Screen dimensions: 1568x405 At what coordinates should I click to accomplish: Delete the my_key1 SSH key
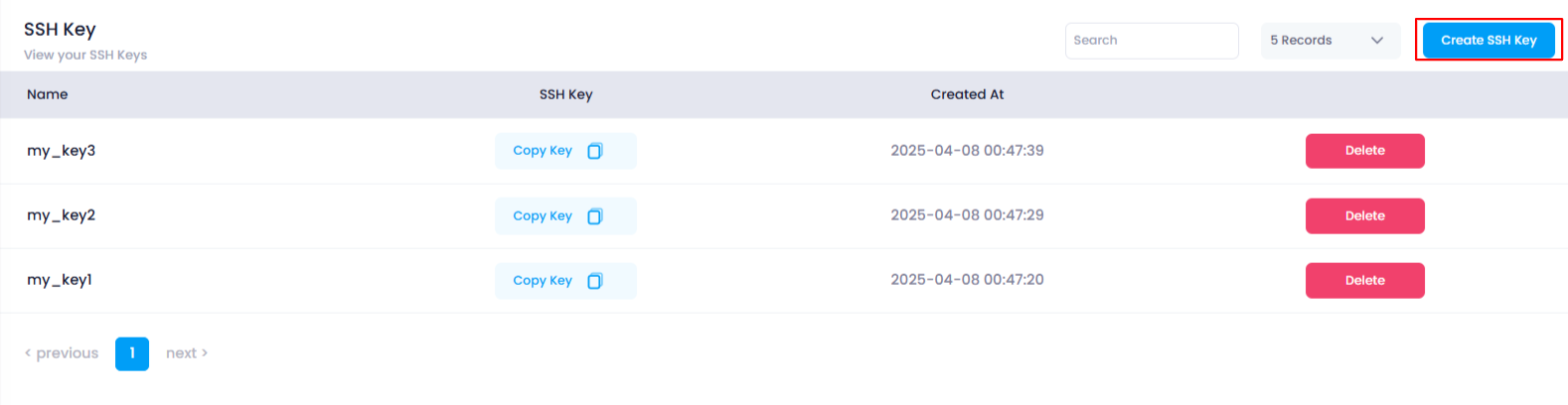click(1364, 281)
